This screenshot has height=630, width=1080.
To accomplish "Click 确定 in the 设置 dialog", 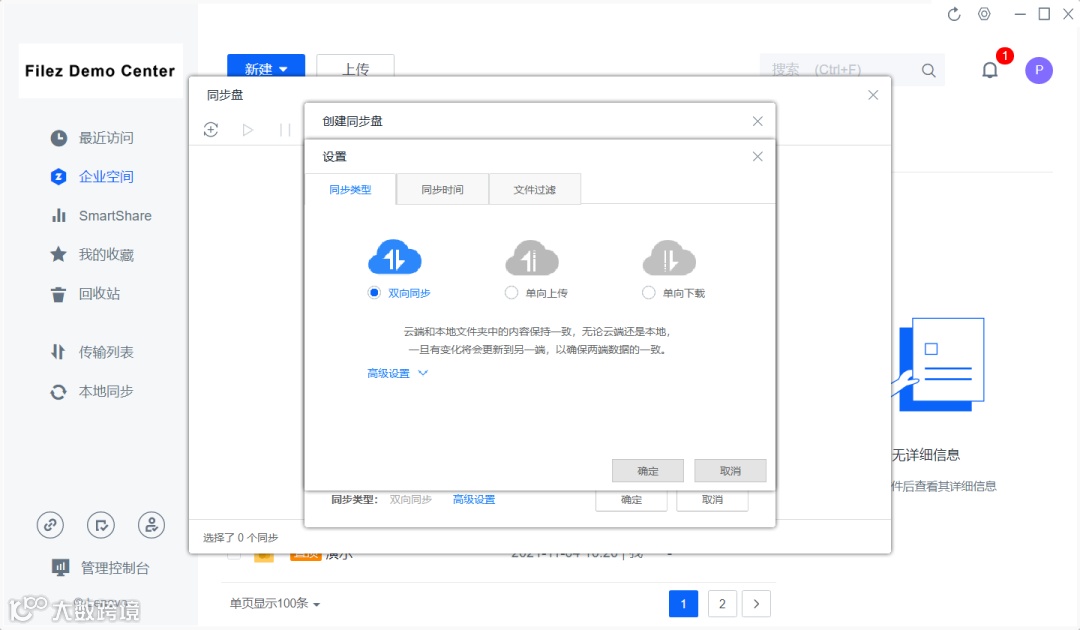I will click(647, 471).
